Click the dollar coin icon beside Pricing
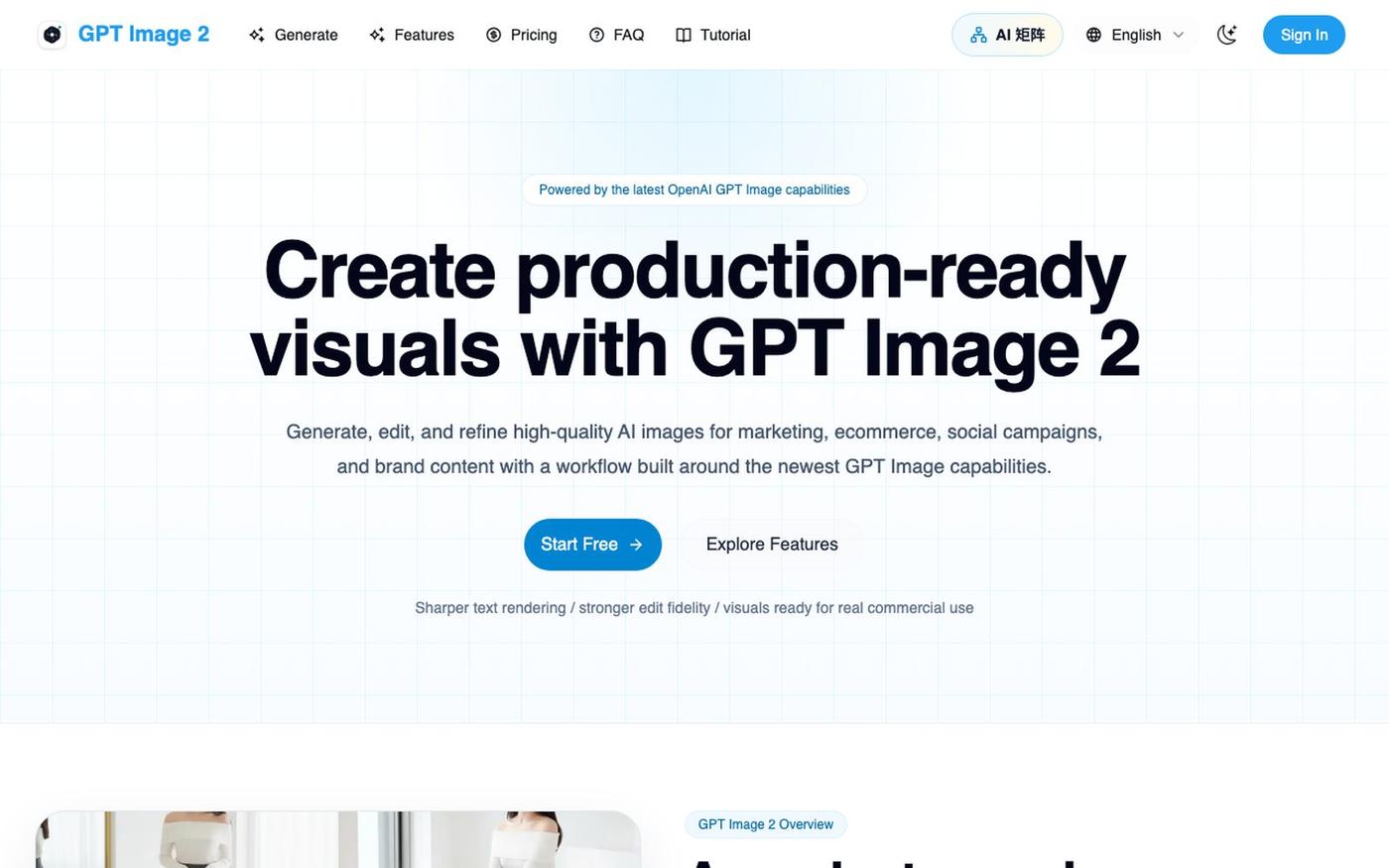1389x868 pixels. [493, 35]
